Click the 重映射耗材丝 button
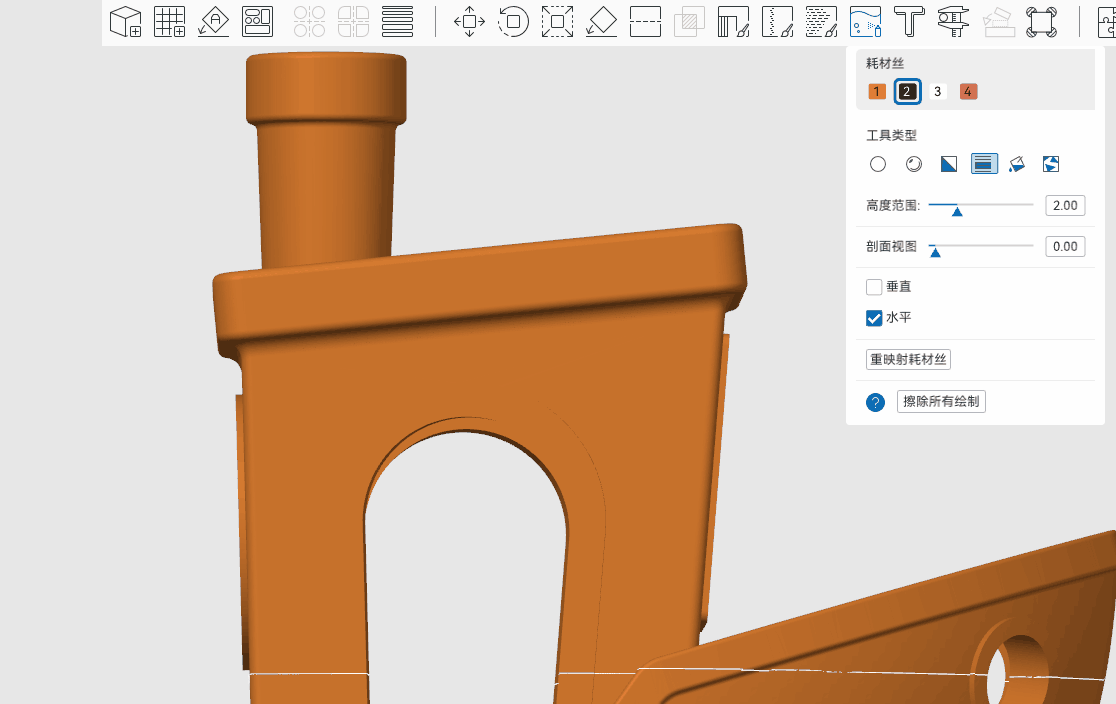Image resolution: width=1116 pixels, height=704 pixels. 908,359
